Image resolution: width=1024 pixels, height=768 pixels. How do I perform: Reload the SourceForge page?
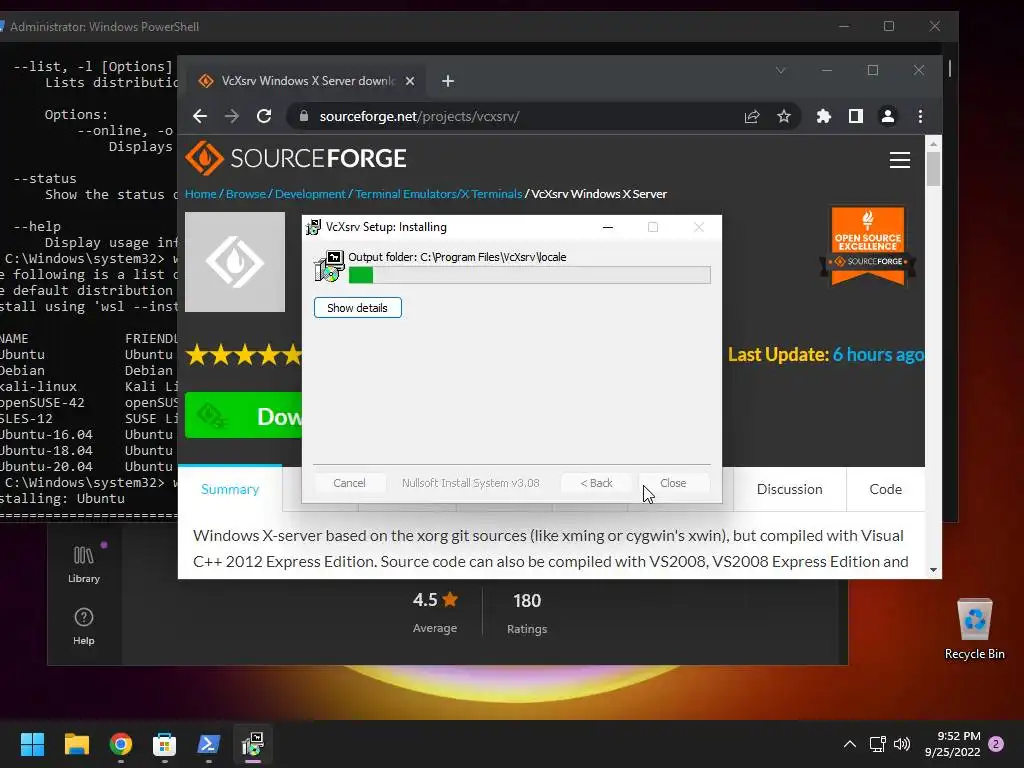point(264,116)
